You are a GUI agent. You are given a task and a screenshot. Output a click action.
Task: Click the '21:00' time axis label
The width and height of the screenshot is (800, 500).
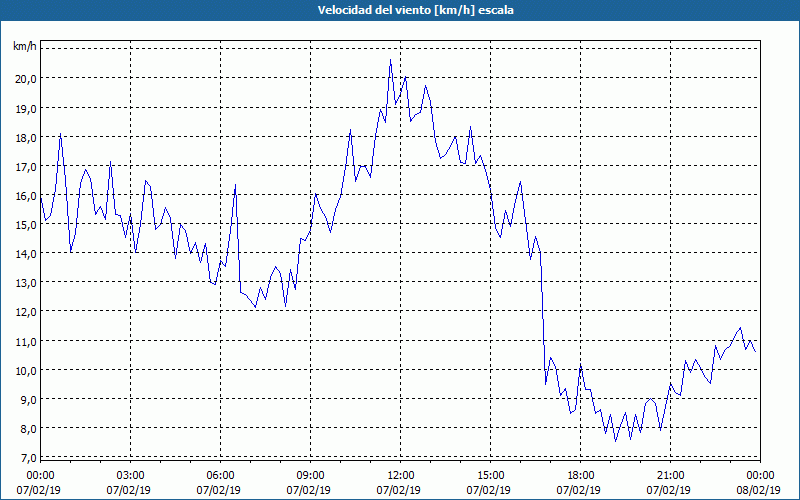pyautogui.click(x=670, y=476)
